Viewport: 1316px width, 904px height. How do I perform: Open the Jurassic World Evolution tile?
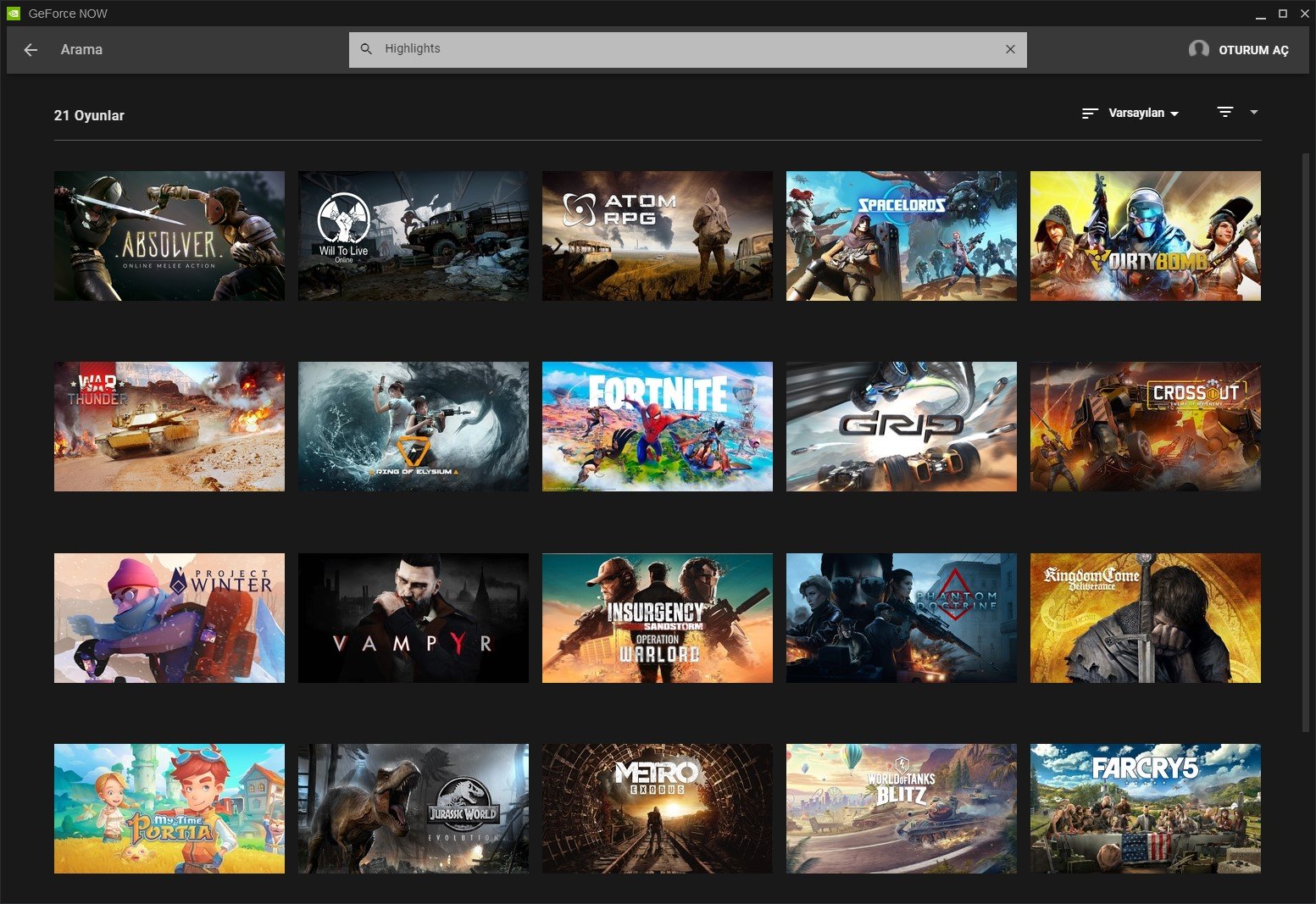click(414, 808)
